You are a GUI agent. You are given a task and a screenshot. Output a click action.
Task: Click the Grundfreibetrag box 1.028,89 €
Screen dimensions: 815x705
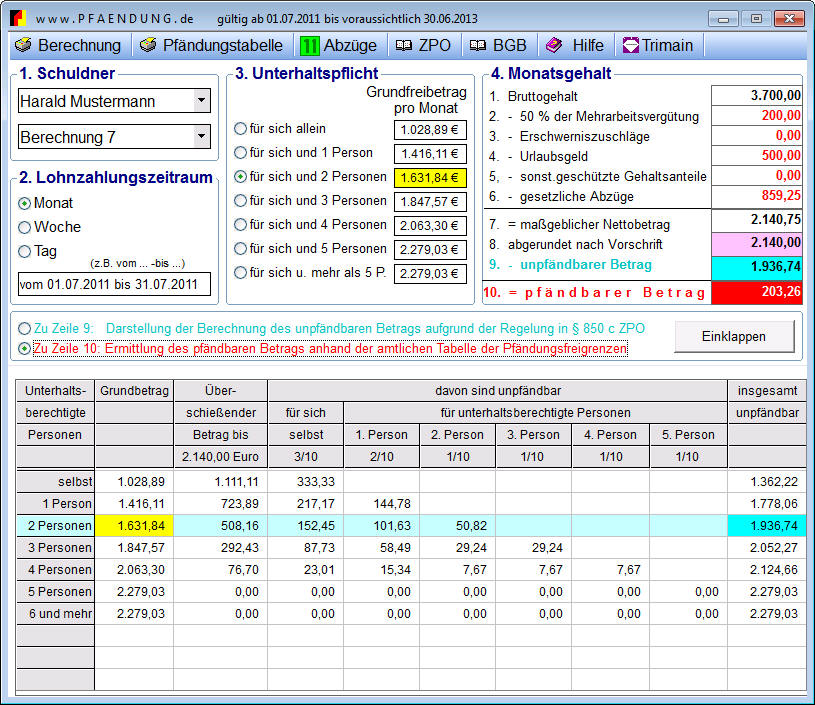click(x=430, y=130)
